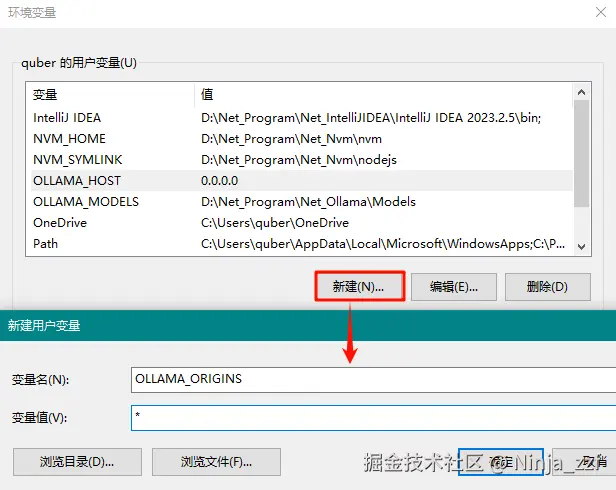This screenshot has height=490, width=616.
Task: Select the NVM_HOME variable row
Action: coord(302,139)
